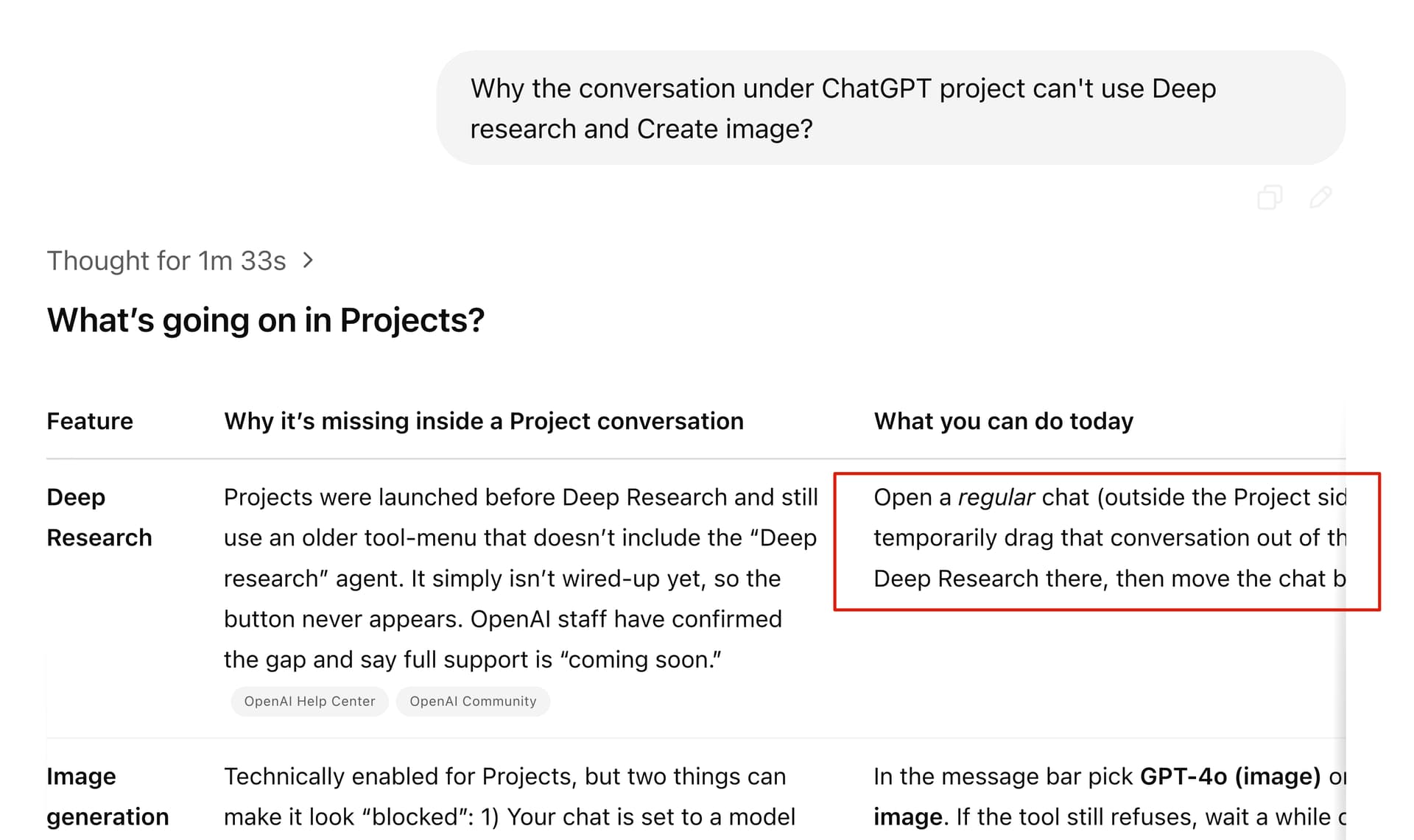Click the Deep Research explanation paragraph
The image size is (1414, 840).
[x=521, y=579]
